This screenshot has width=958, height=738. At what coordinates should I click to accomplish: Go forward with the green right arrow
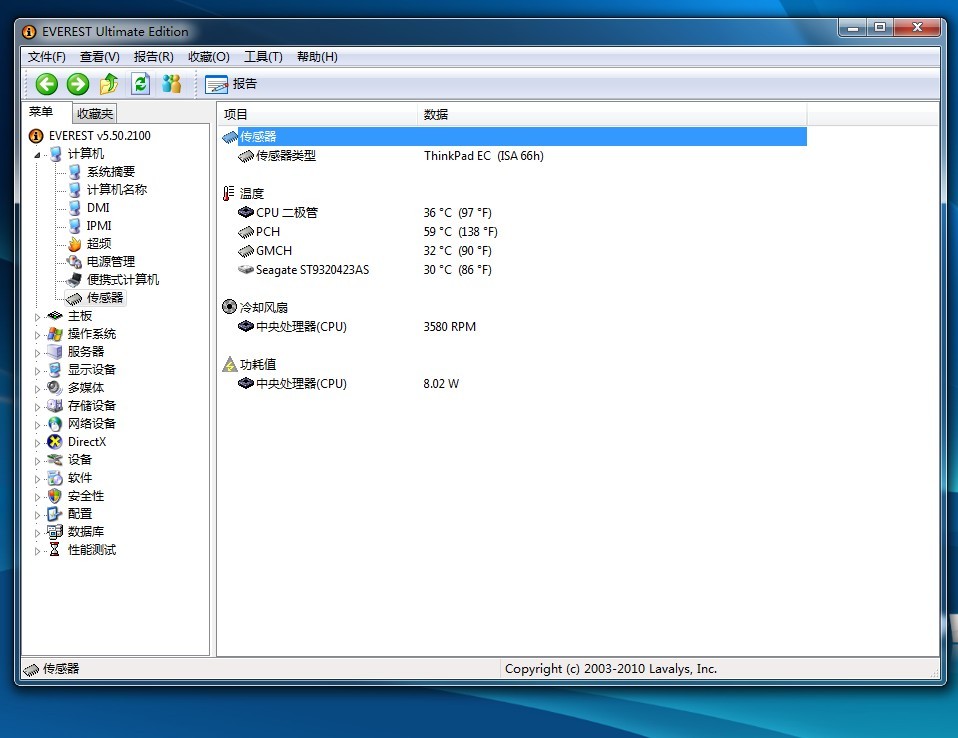78,84
